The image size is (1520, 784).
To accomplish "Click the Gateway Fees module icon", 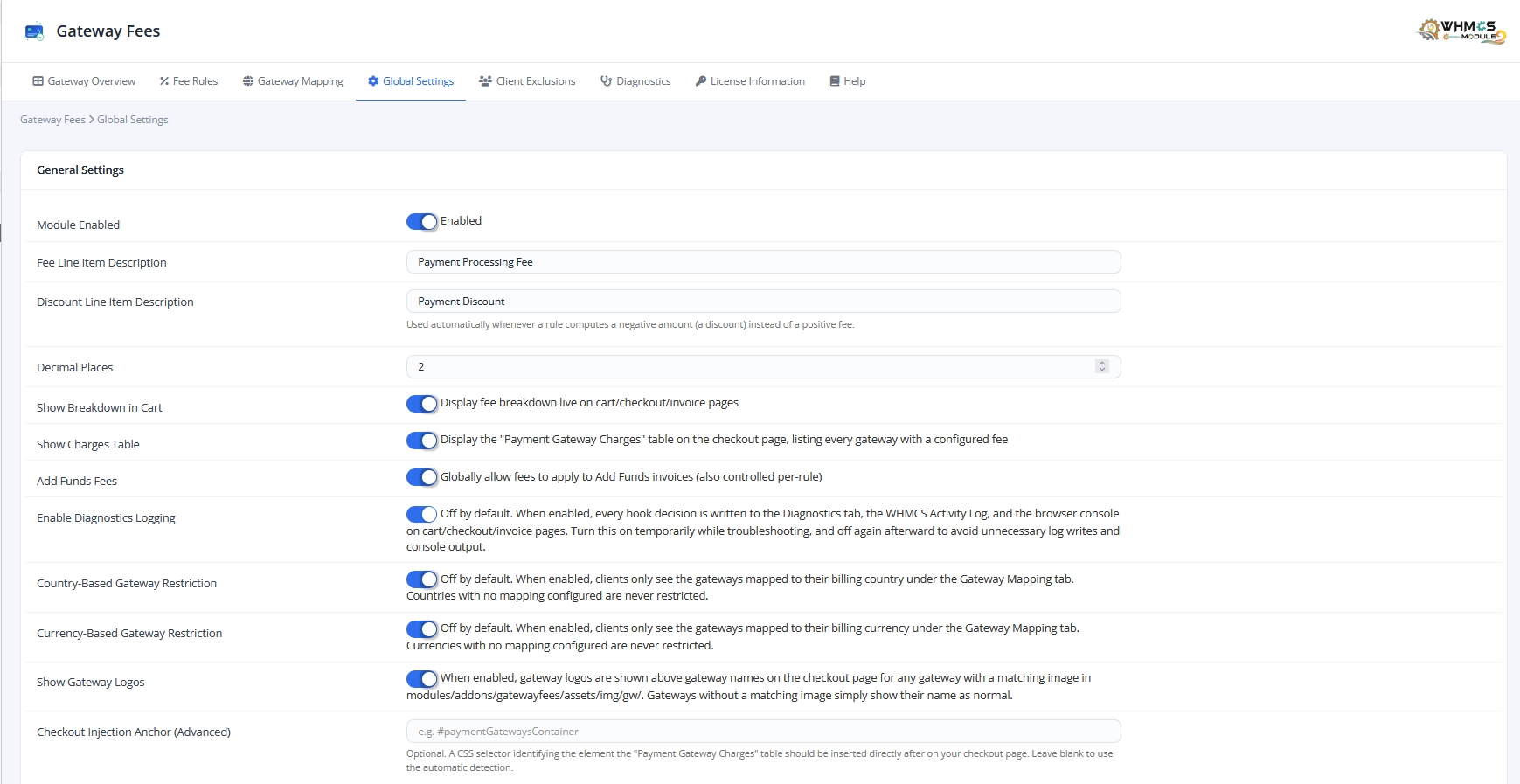I will [34, 31].
